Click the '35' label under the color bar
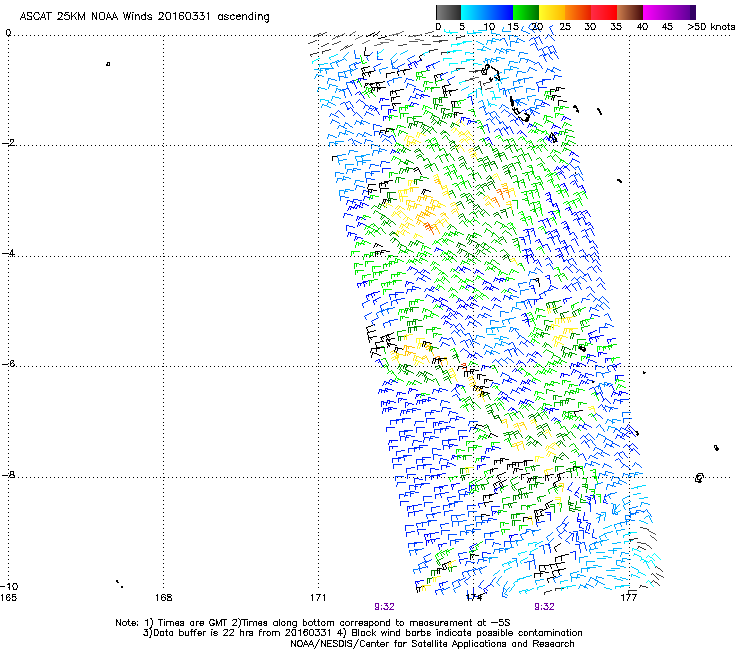 coord(616,27)
